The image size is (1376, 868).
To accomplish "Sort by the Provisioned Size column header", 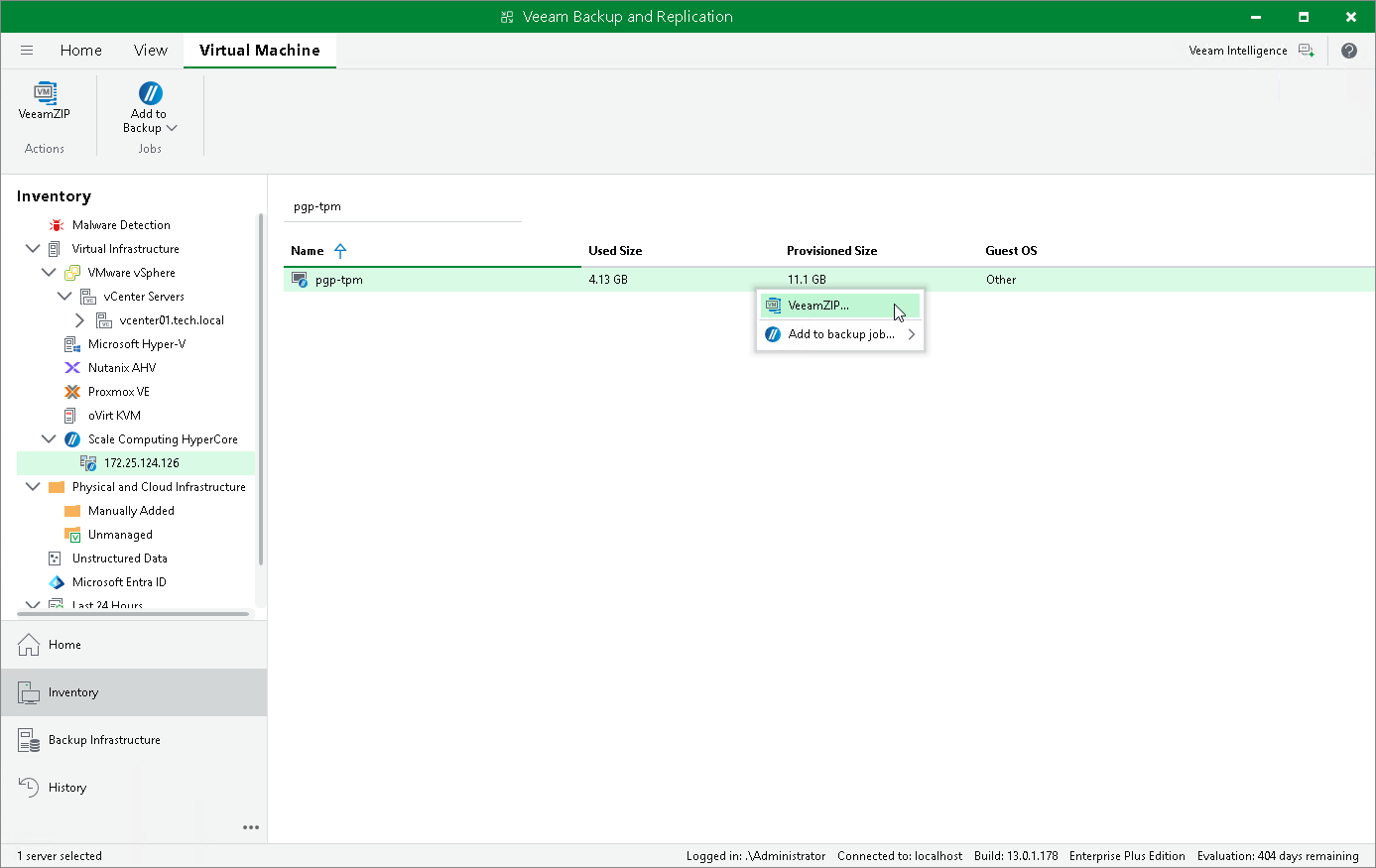I will point(832,251).
